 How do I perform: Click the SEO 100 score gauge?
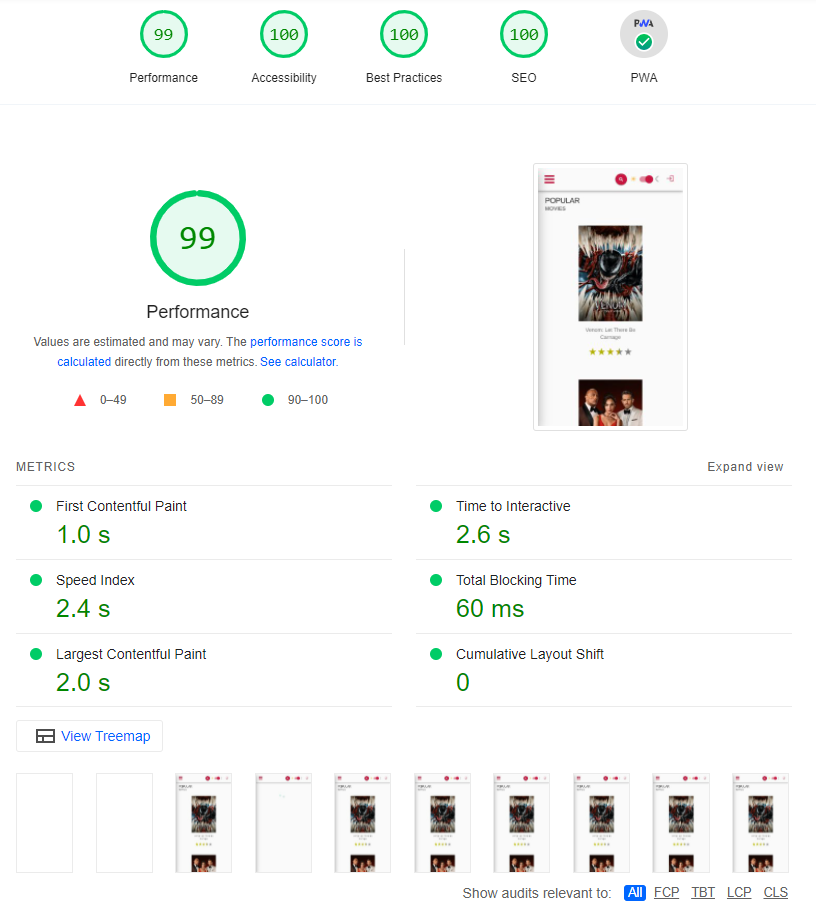(x=523, y=33)
